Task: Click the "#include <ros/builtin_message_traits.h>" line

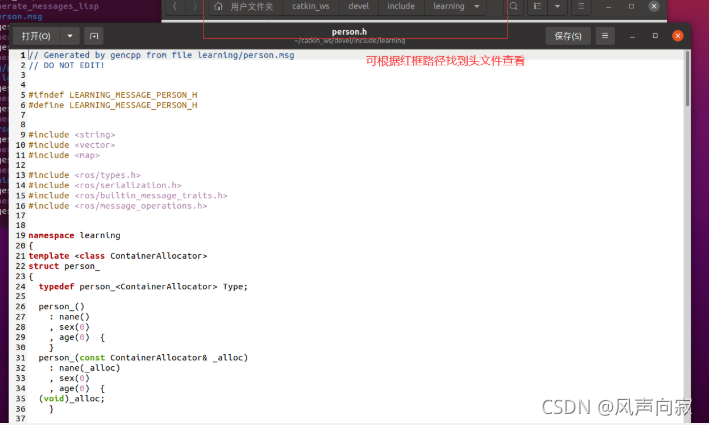Action: [x=128, y=195]
